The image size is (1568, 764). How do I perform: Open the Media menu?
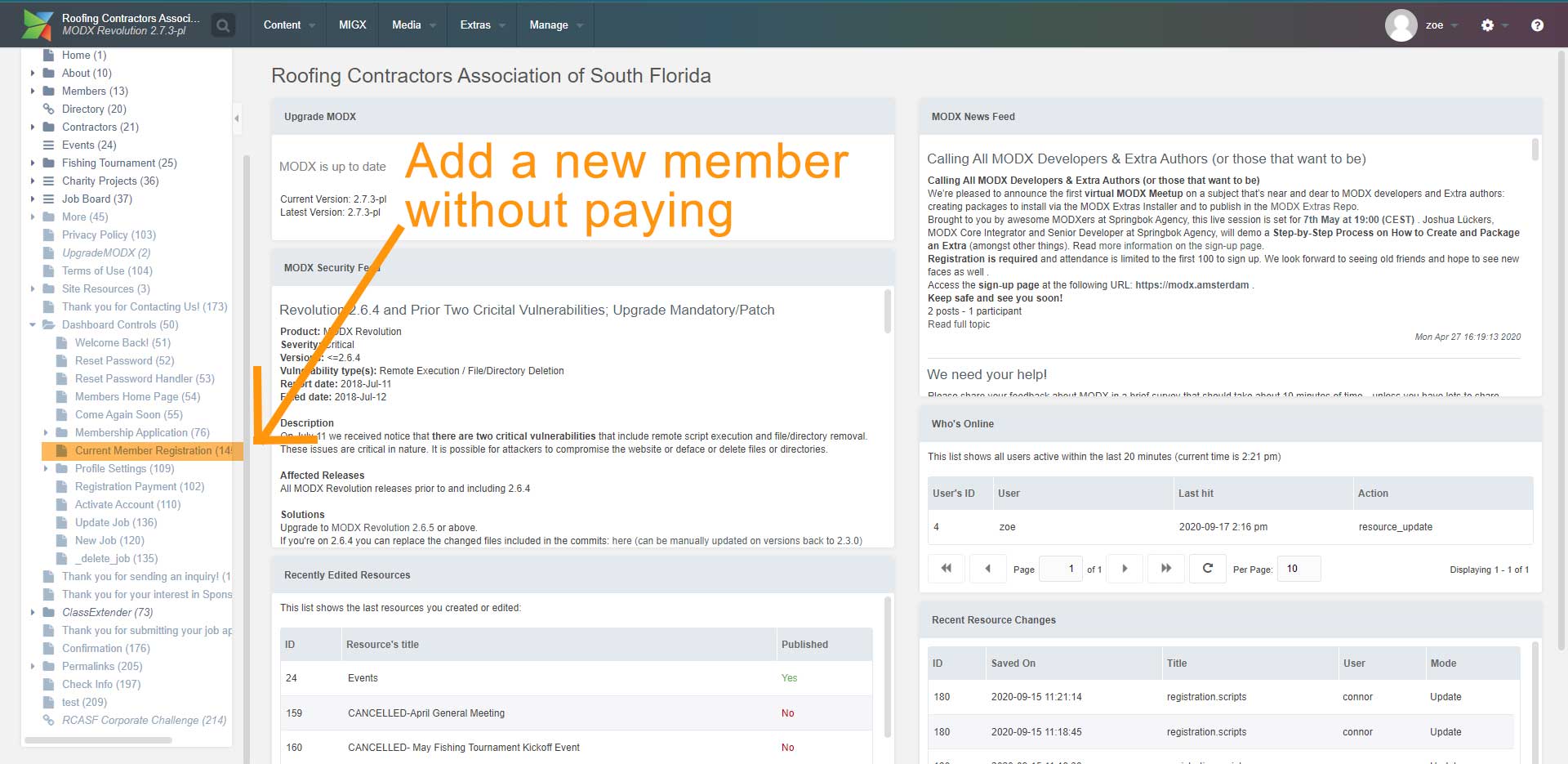[412, 25]
